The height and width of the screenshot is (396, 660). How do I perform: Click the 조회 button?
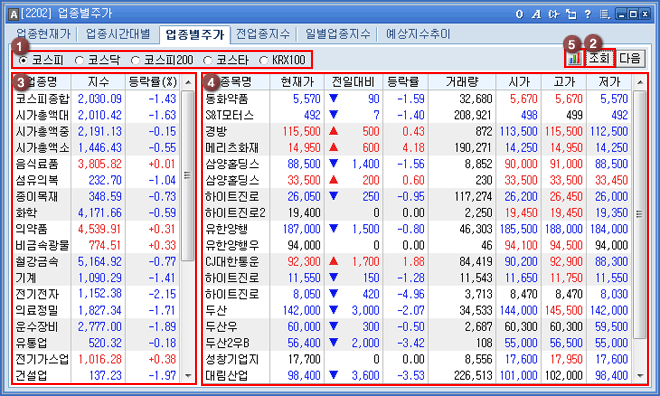(599, 58)
